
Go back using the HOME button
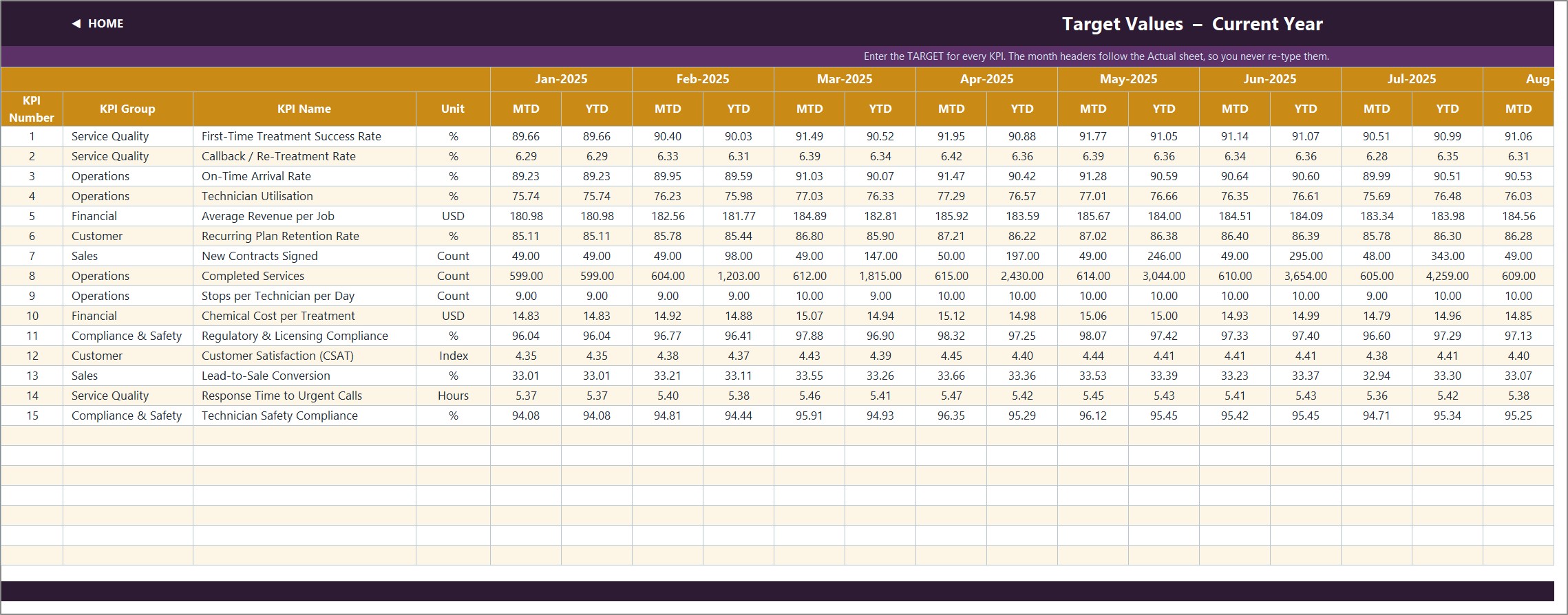pos(98,23)
